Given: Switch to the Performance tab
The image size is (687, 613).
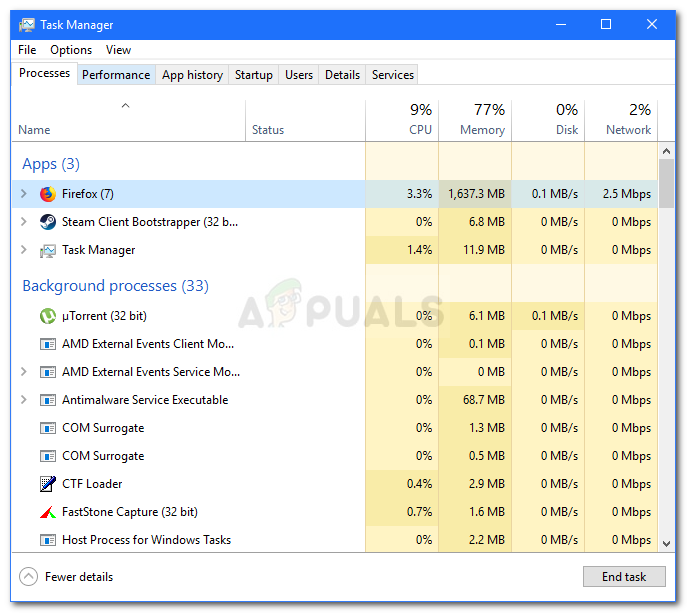Looking at the screenshot, I should pyautogui.click(x=116, y=75).
